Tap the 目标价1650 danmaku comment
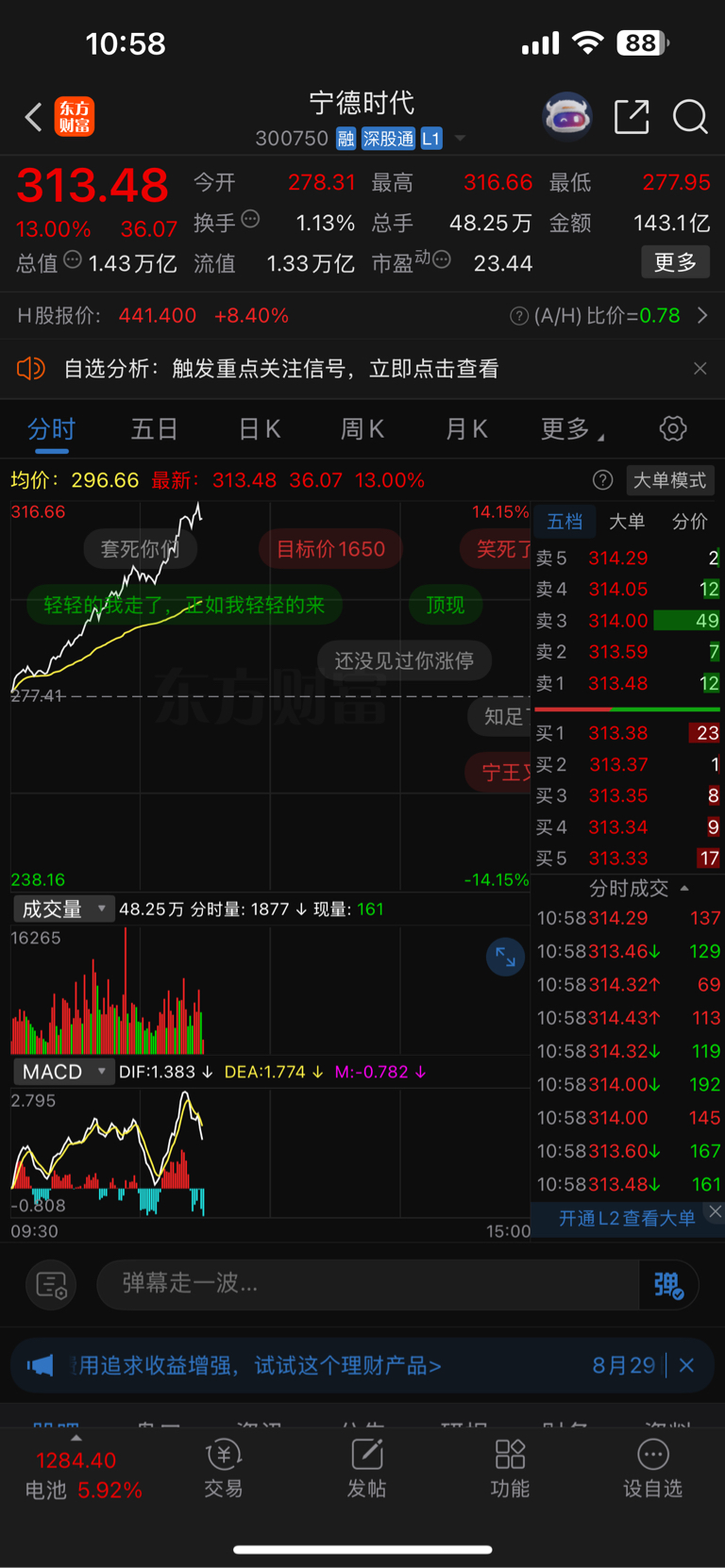The height and width of the screenshot is (1568, 725). (330, 549)
